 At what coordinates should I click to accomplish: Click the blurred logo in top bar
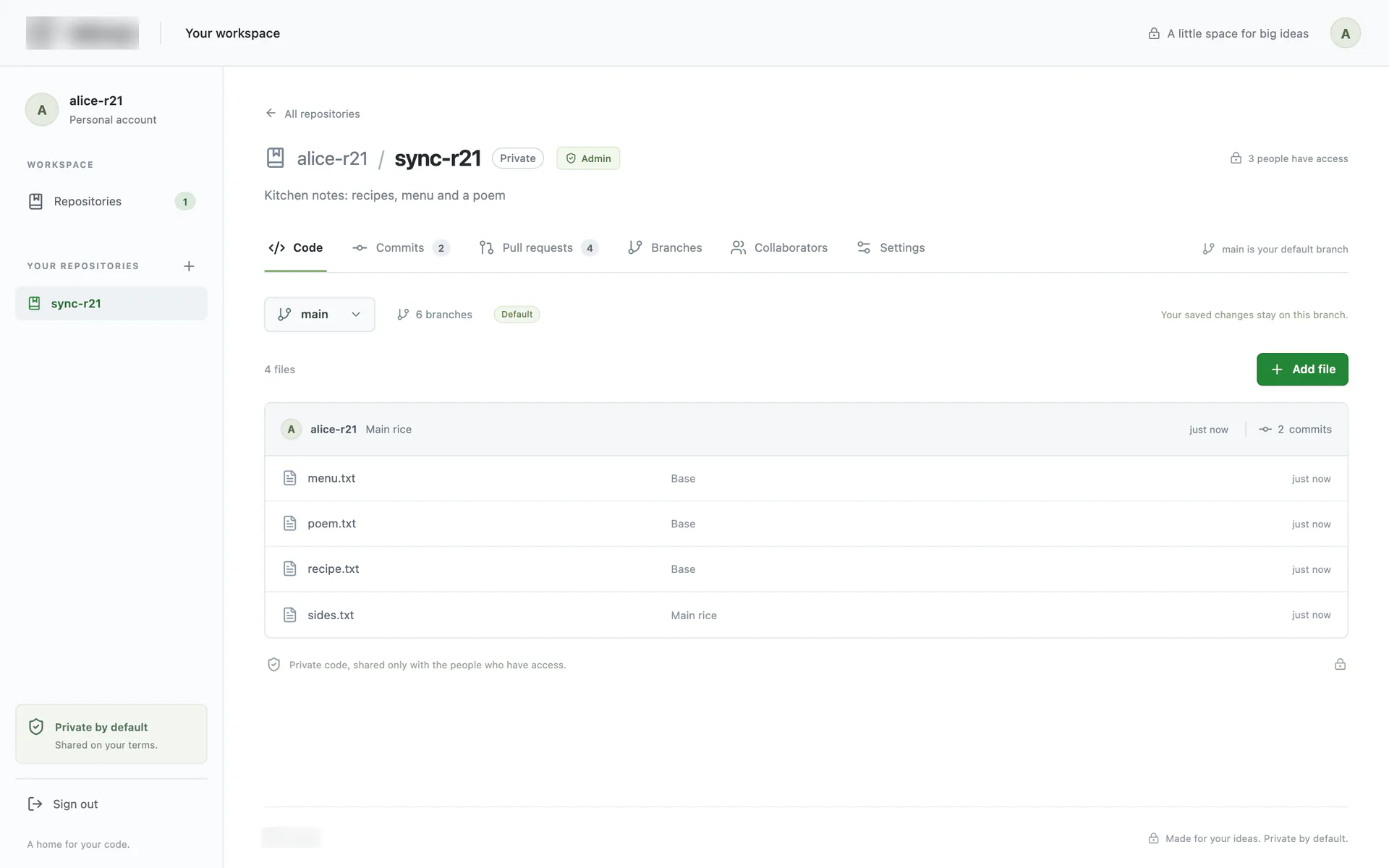pyautogui.click(x=82, y=33)
